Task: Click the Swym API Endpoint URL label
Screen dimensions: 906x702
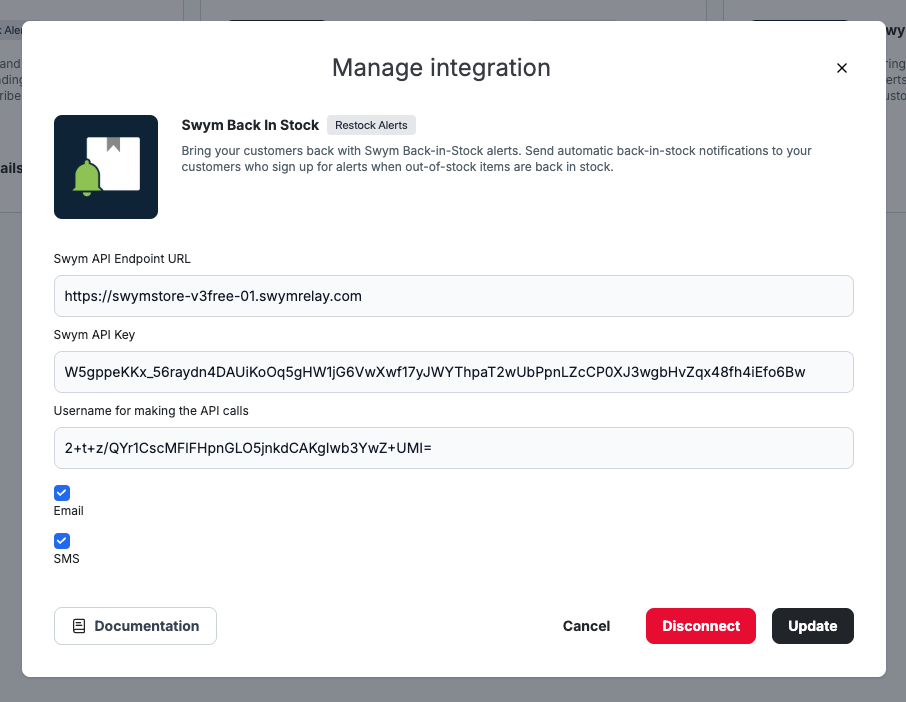Action: coord(122,258)
